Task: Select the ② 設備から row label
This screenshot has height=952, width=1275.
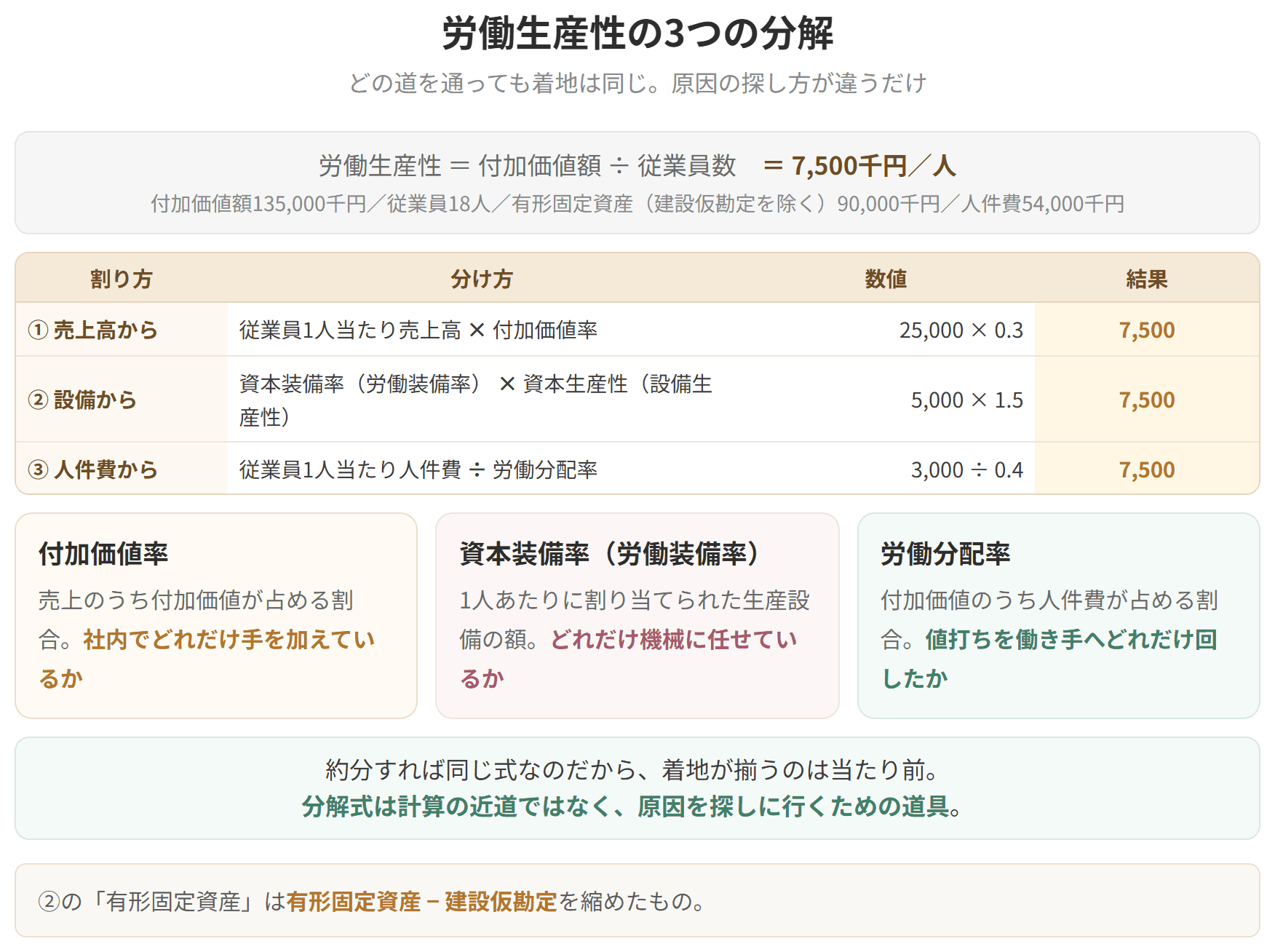Action: [82, 400]
